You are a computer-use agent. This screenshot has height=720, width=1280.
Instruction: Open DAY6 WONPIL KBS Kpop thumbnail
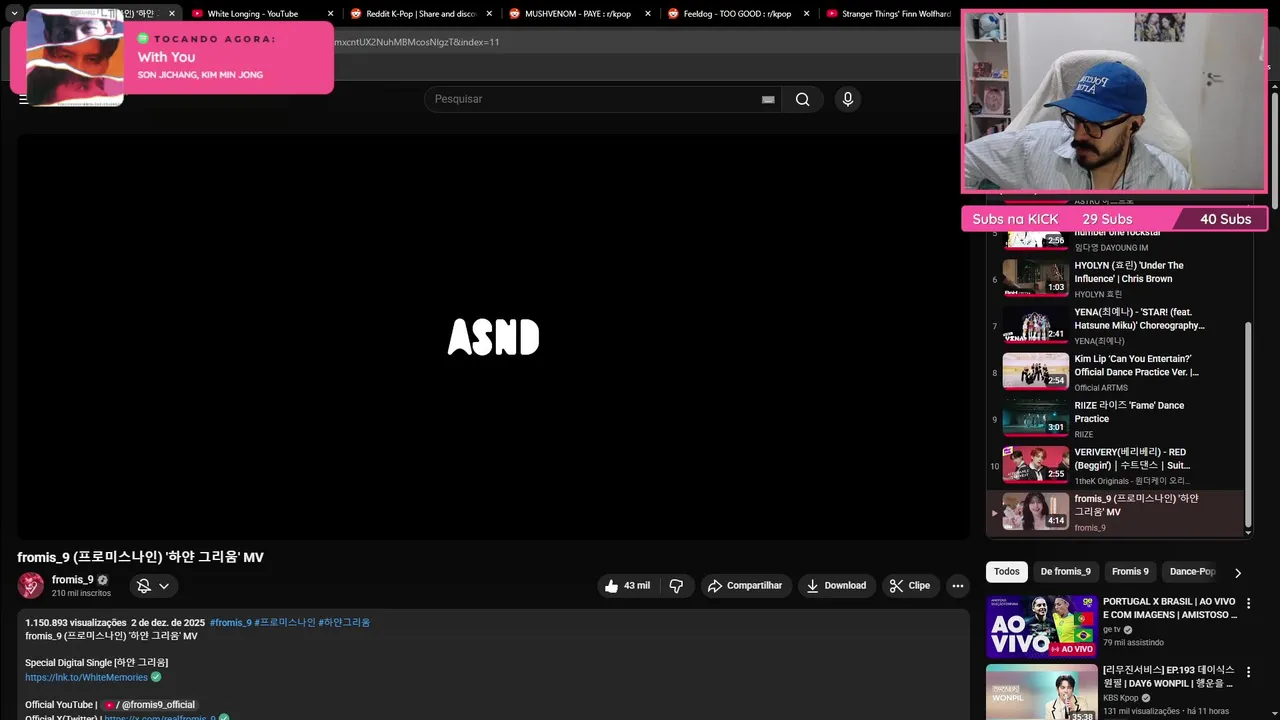tap(1042, 692)
